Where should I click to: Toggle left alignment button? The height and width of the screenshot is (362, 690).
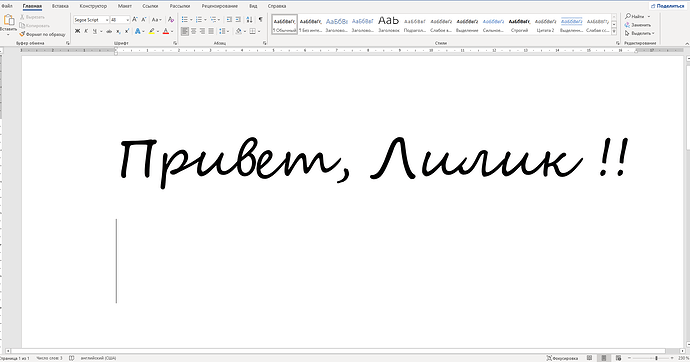[x=185, y=31]
